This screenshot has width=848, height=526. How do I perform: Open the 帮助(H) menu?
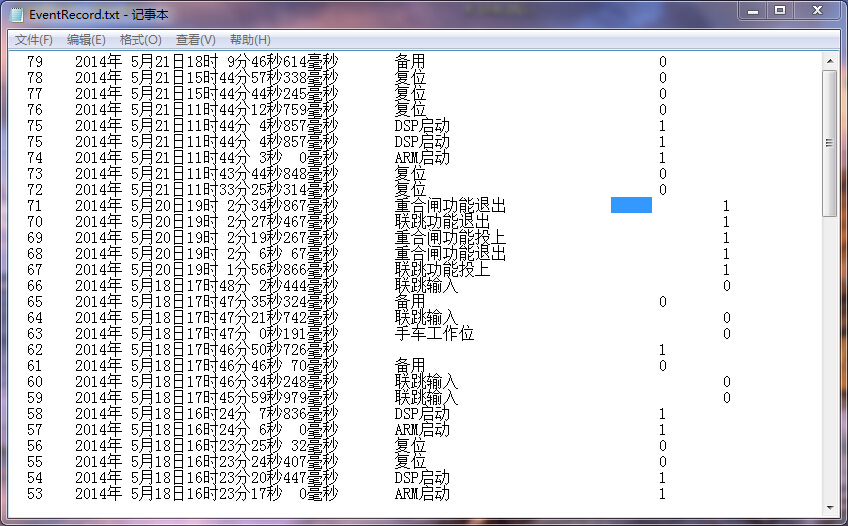(250, 39)
